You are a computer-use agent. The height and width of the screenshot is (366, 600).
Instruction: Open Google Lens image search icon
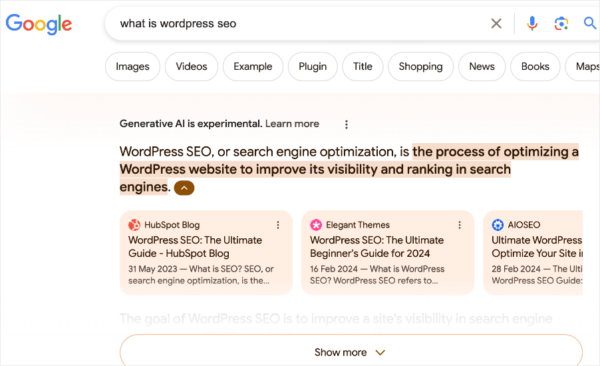tap(561, 24)
